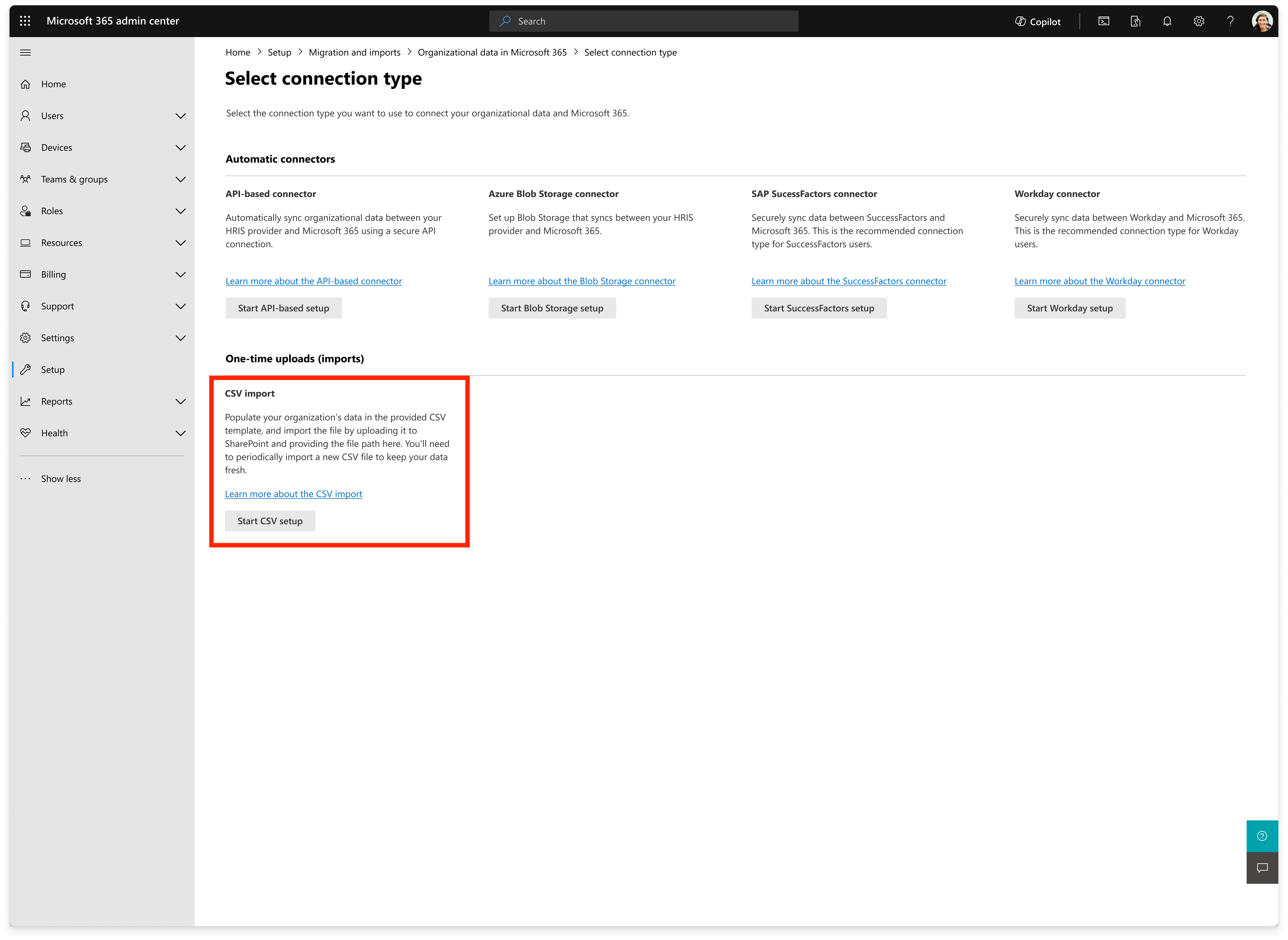Click the Settings gear icon in the sidebar
This screenshot has height=940, width=1288.
pos(25,338)
